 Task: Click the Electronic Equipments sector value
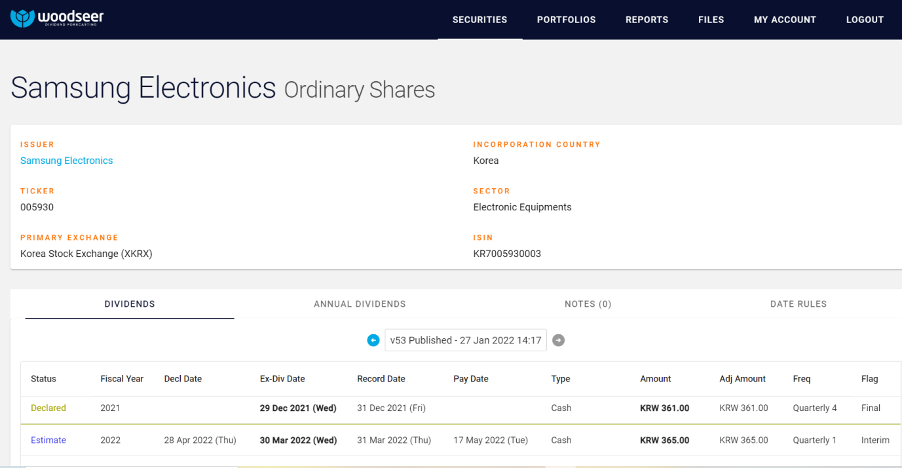click(522, 207)
